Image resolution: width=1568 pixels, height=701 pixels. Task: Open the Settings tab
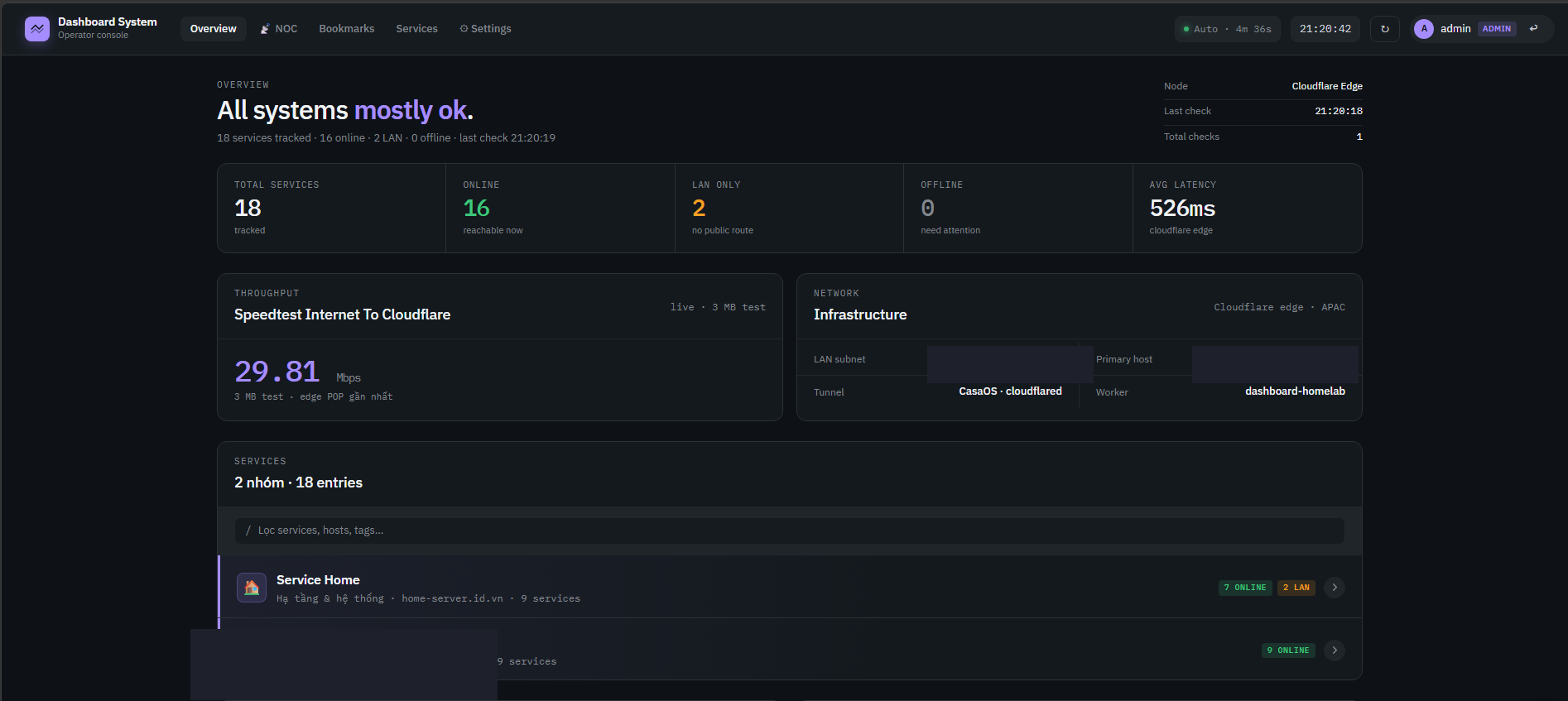tap(486, 29)
